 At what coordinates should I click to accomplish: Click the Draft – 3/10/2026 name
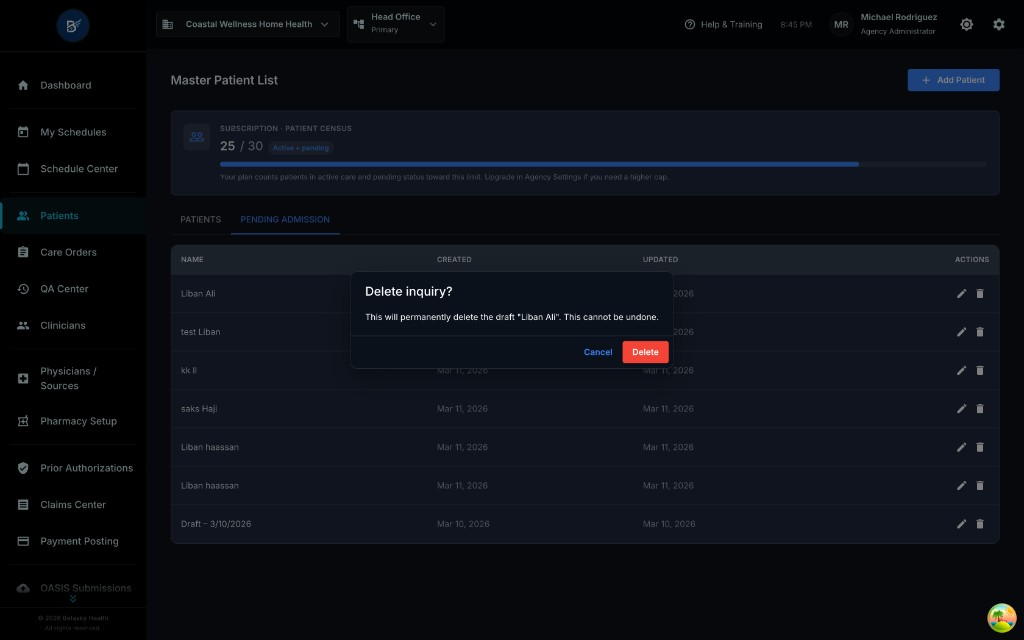216,524
